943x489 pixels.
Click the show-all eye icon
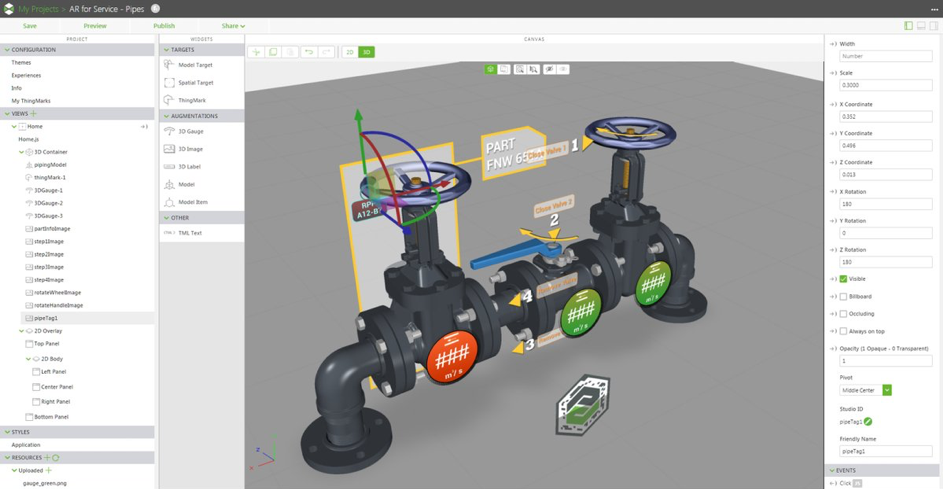pos(563,69)
